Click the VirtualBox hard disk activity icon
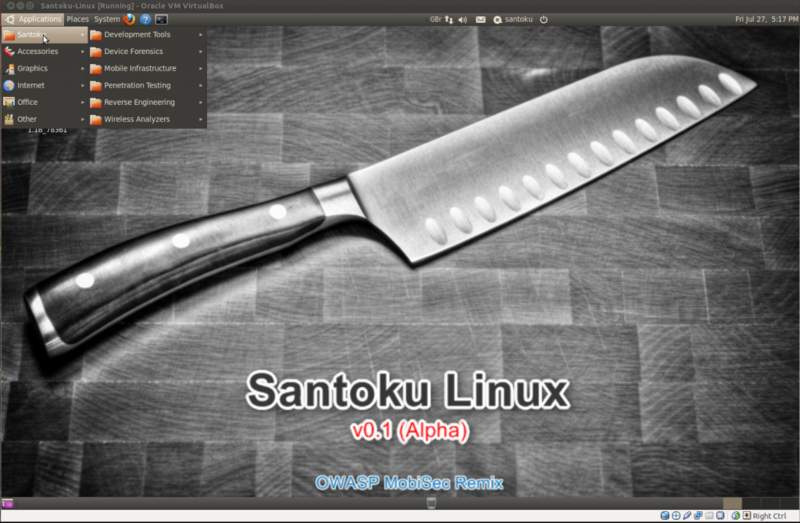This screenshot has width=800, height=523. point(665,515)
